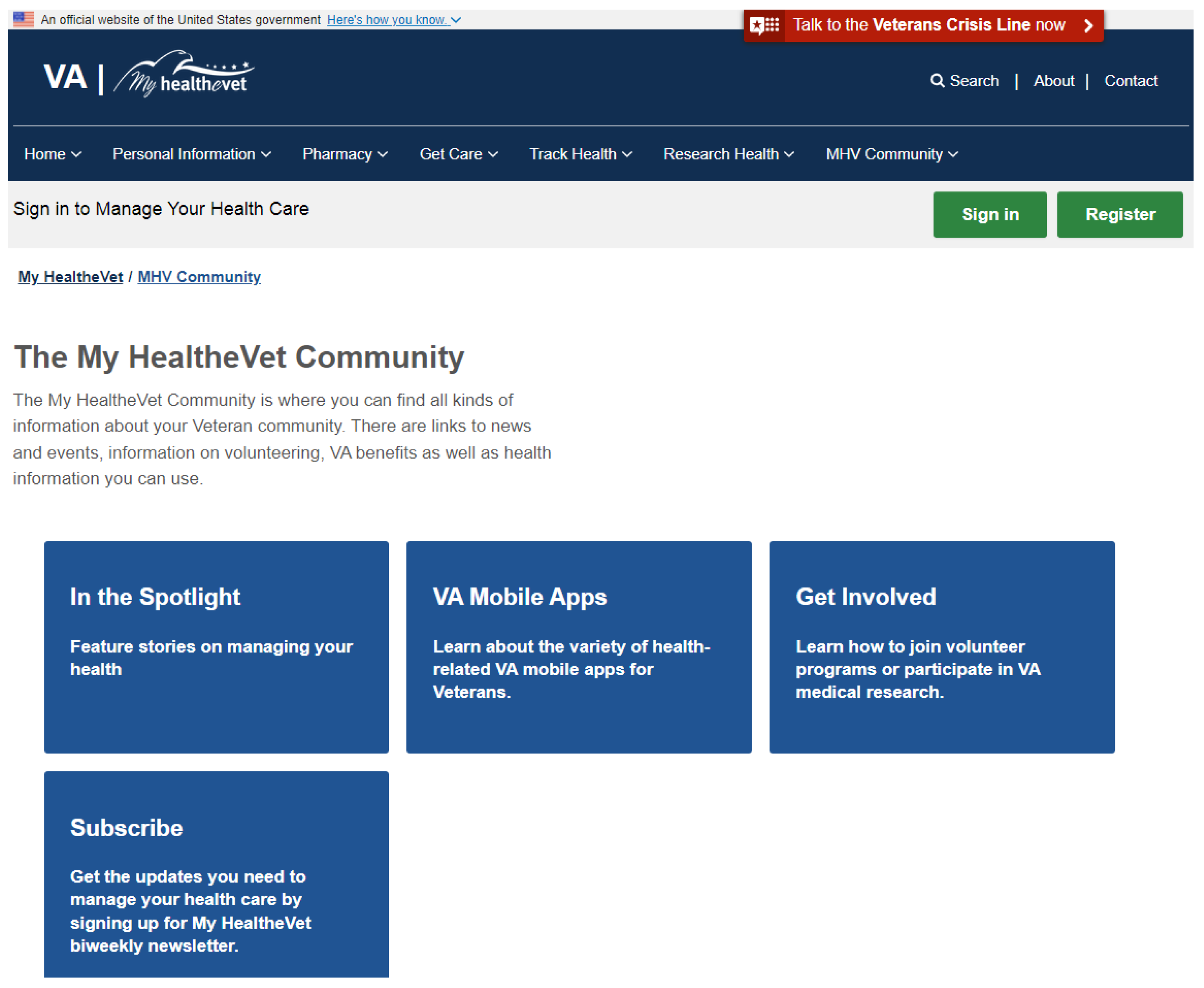Open the Pharmacy dropdown menu
The image size is (1204, 988).
click(345, 154)
